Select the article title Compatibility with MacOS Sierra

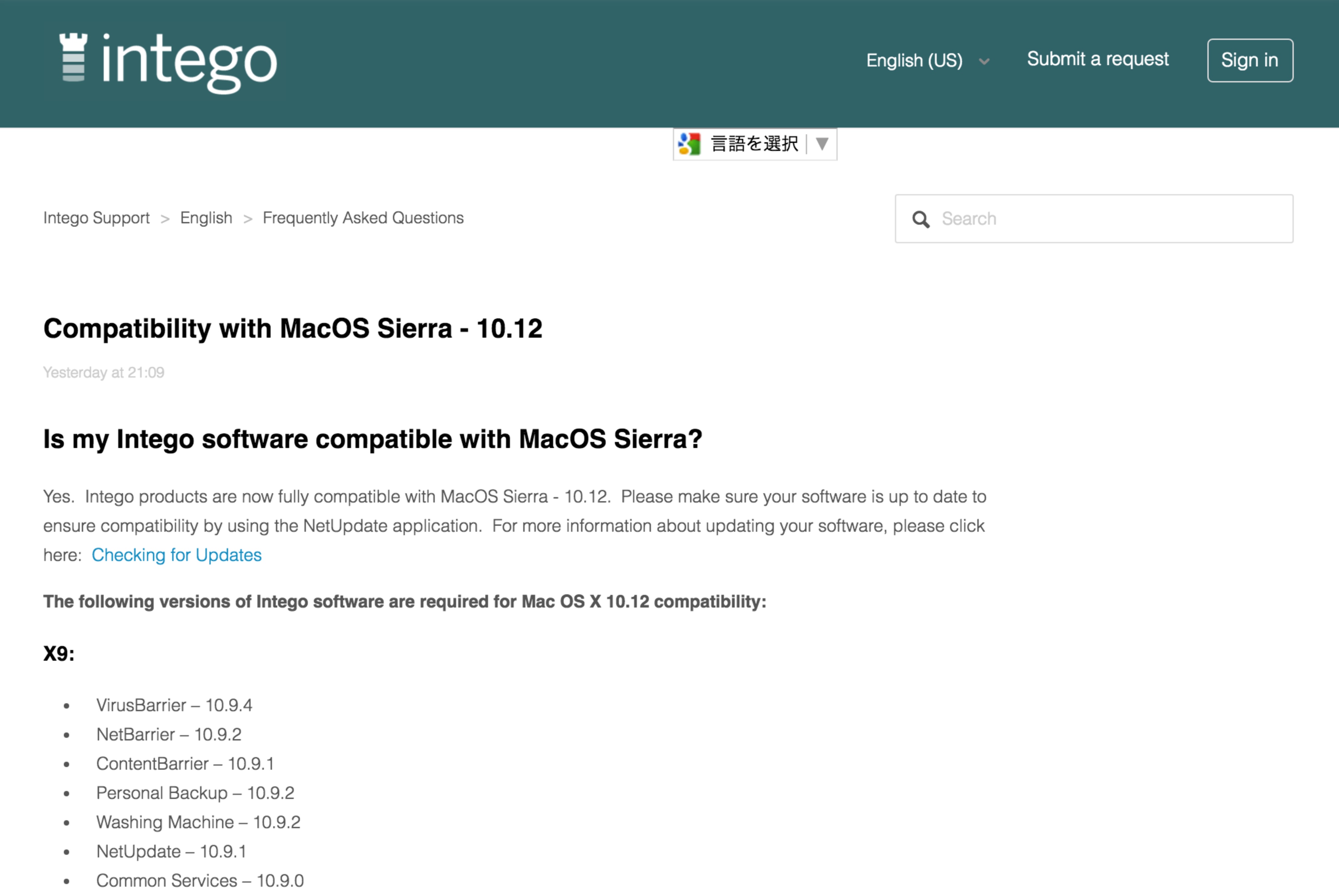tap(293, 329)
